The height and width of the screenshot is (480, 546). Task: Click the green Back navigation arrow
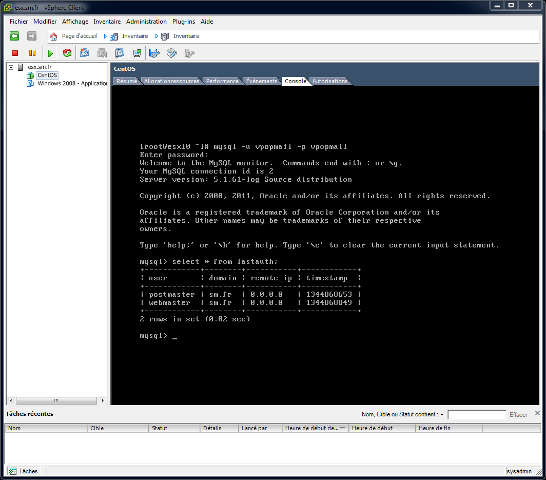pyautogui.click(x=14, y=36)
